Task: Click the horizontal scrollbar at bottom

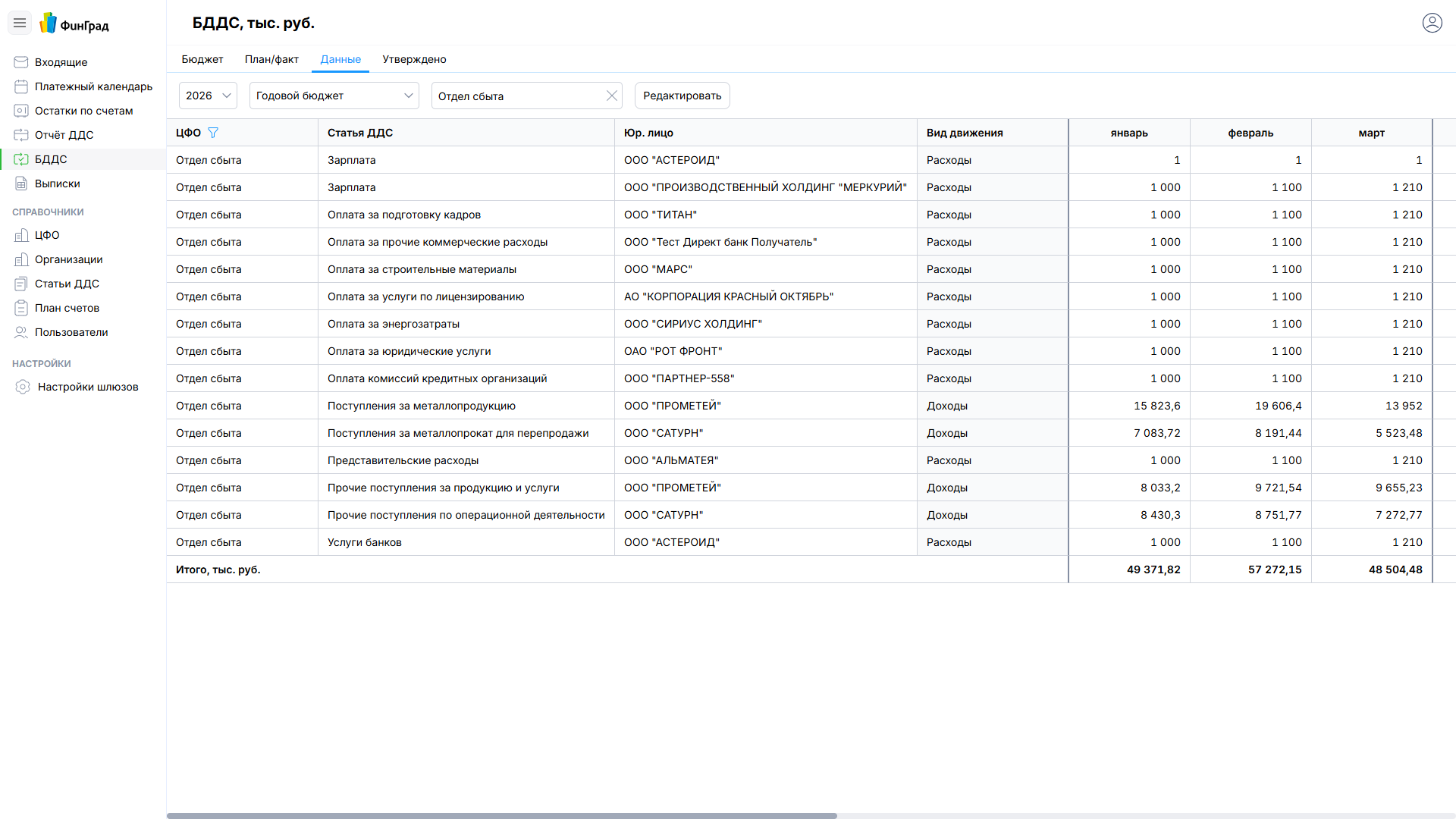Action: point(501,815)
